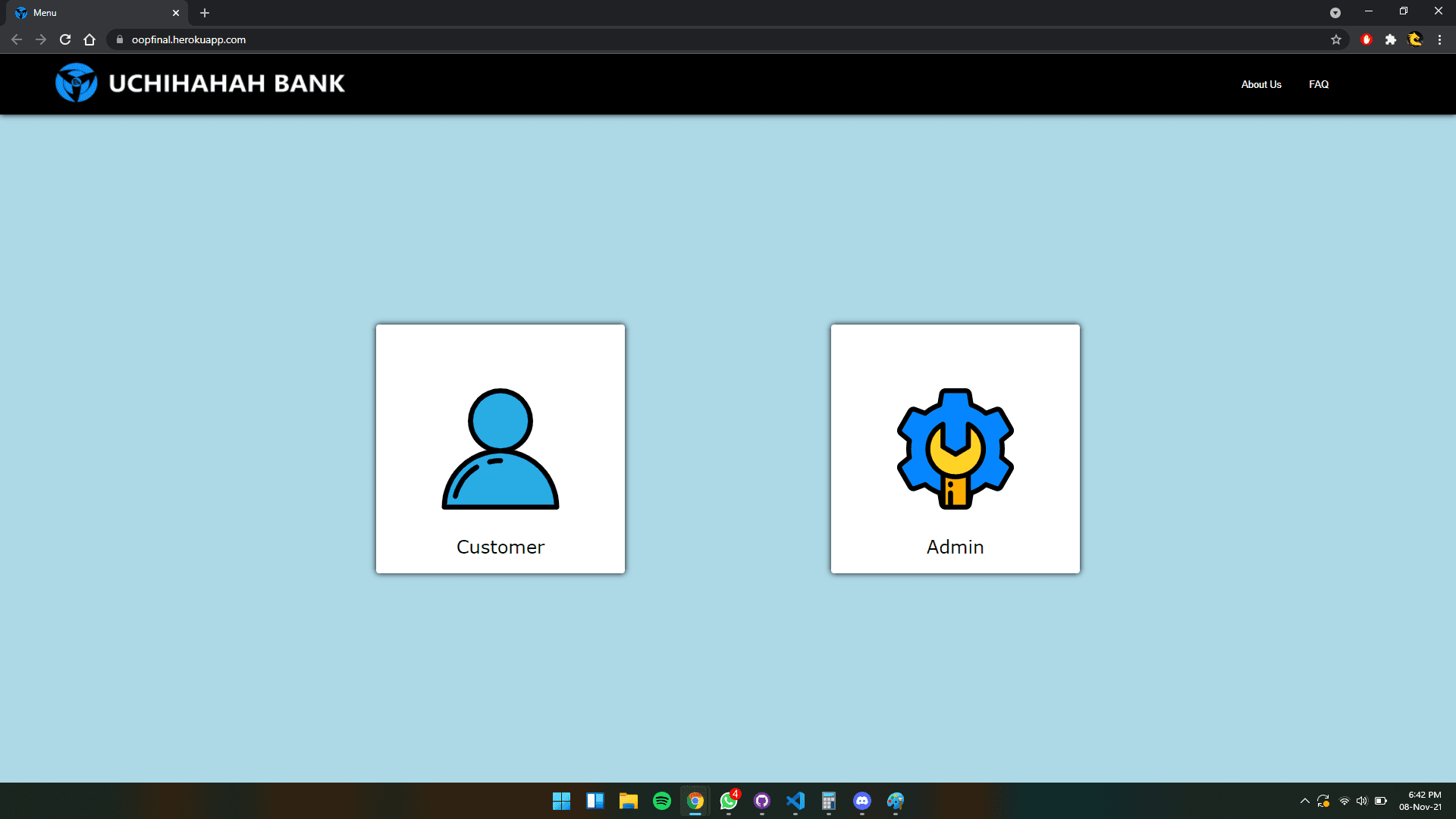Show hidden system tray icons
The width and height of the screenshot is (1456, 819).
(x=1305, y=801)
